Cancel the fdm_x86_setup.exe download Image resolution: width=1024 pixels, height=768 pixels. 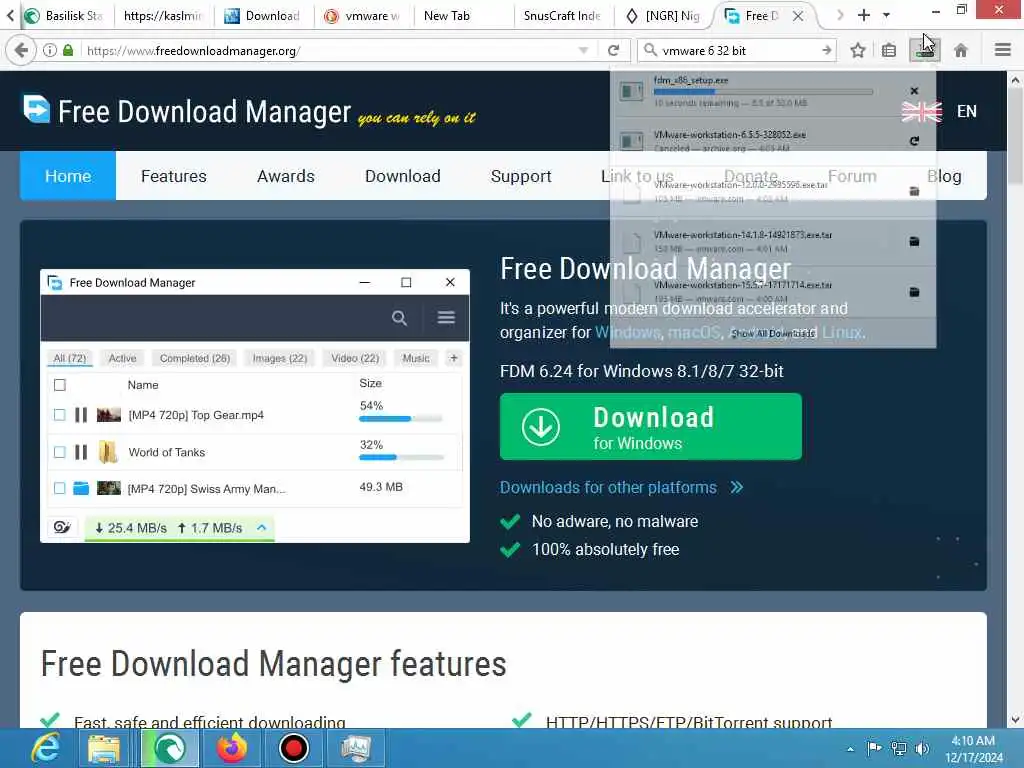(914, 91)
